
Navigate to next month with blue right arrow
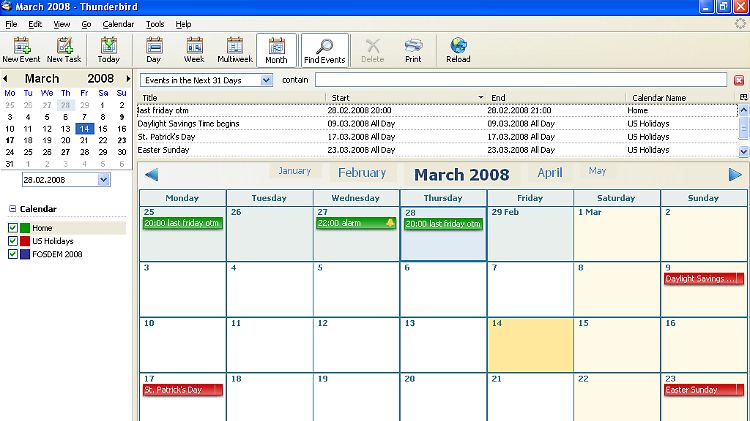coord(735,175)
